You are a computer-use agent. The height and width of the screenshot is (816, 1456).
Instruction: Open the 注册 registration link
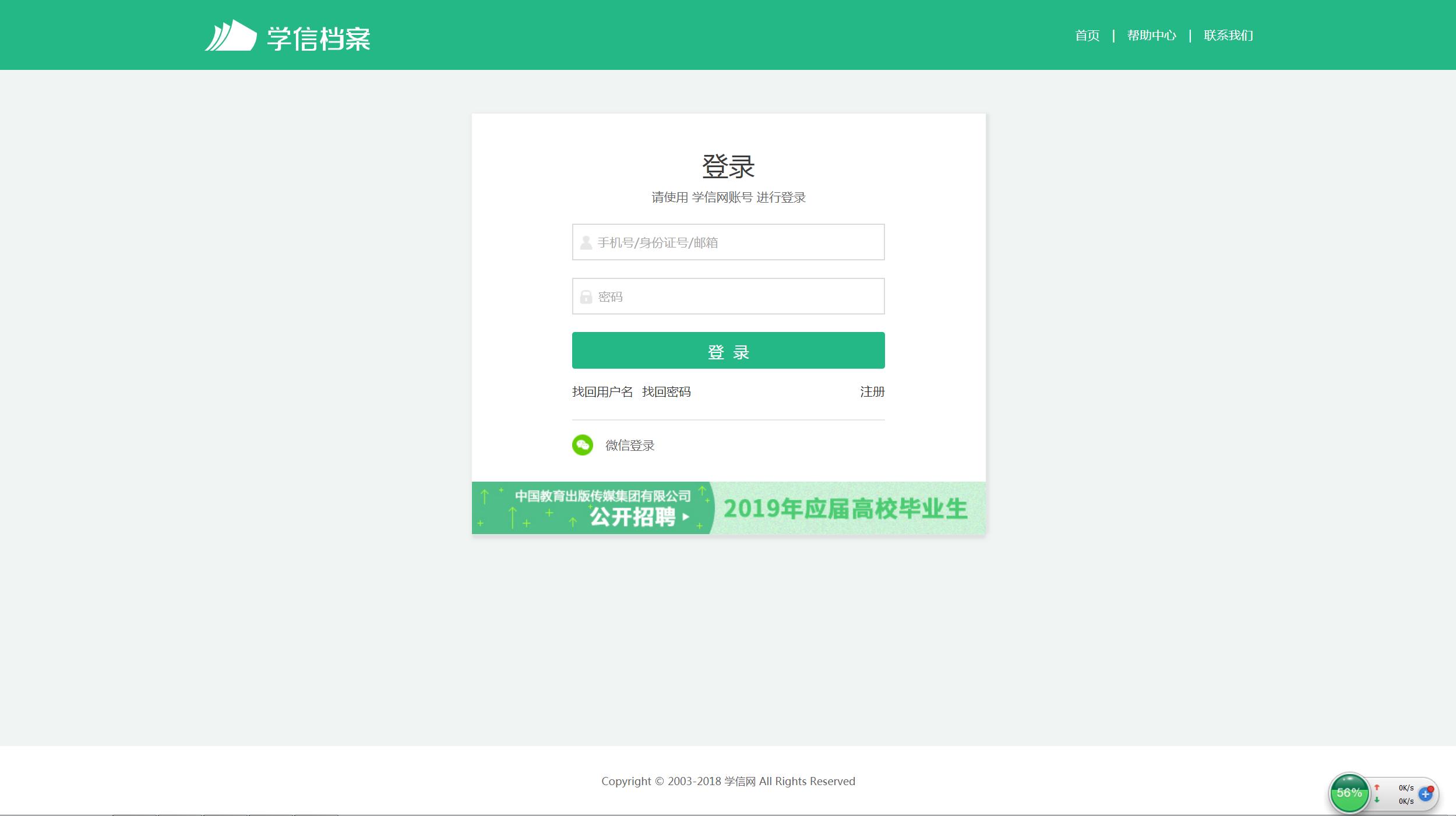(x=871, y=392)
